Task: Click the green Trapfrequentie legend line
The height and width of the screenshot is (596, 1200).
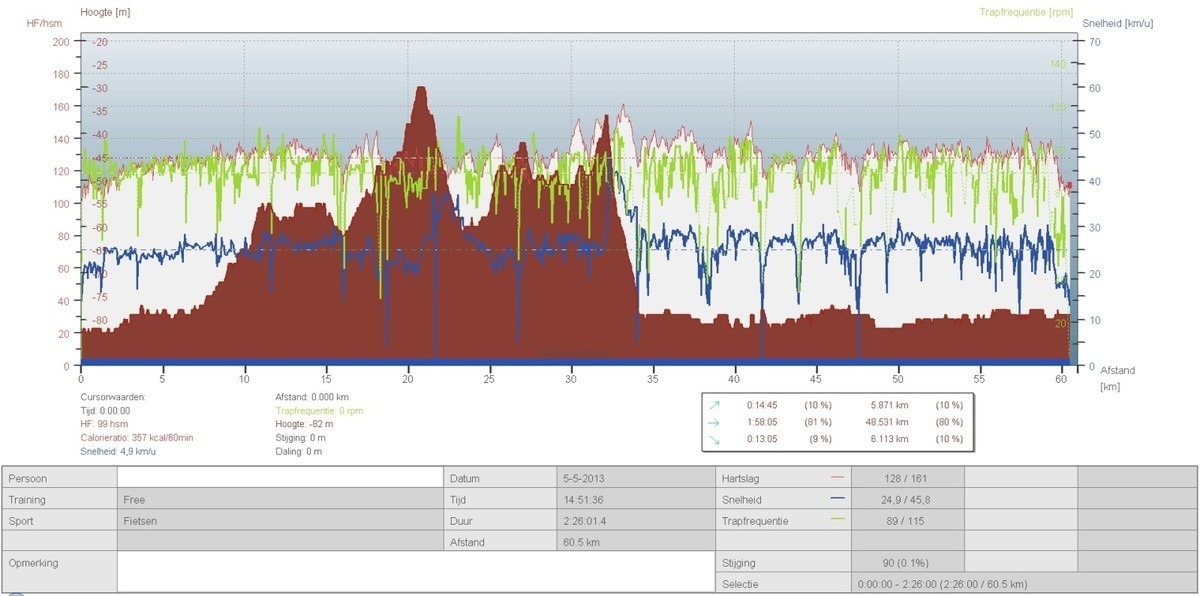Action: [837, 520]
